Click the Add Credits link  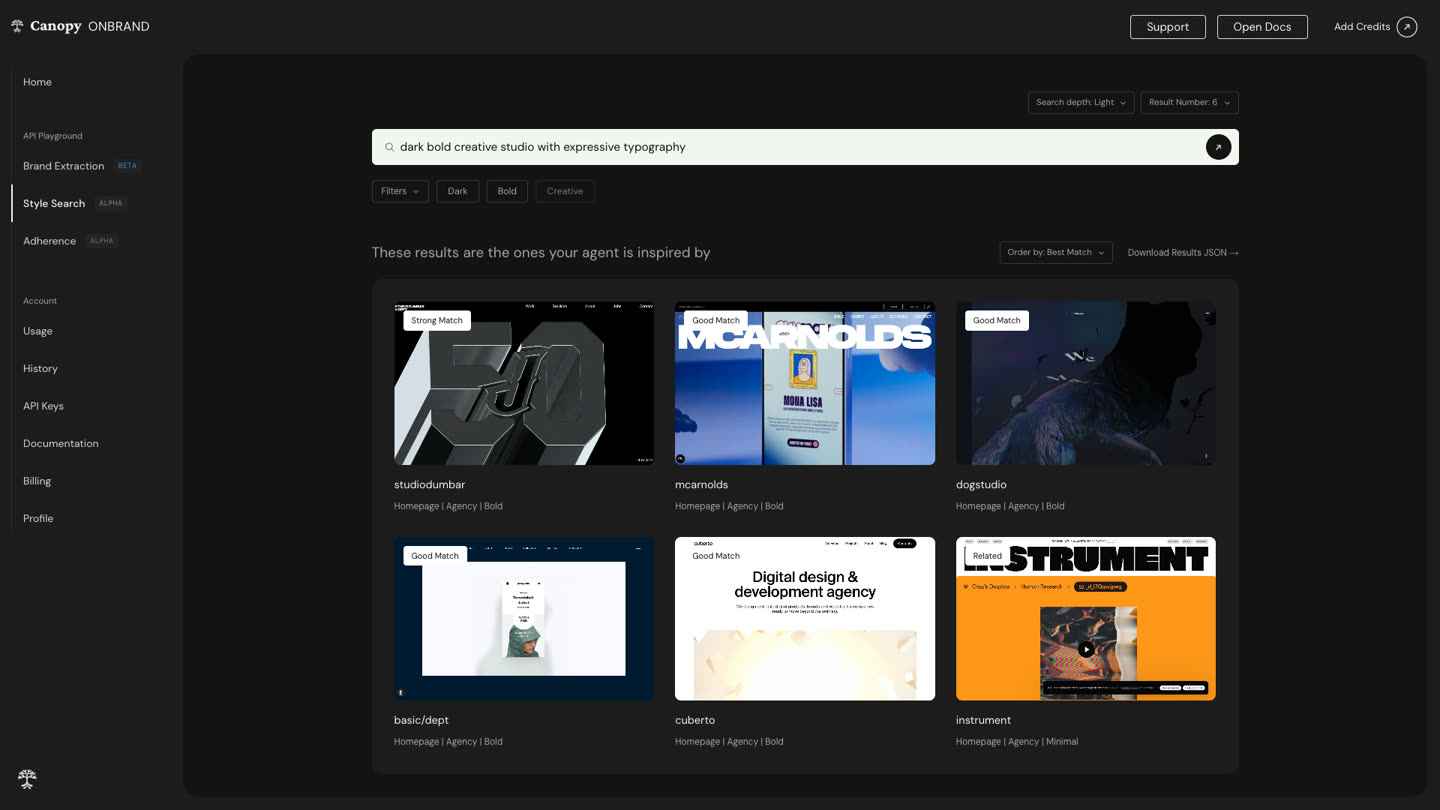click(x=1362, y=27)
